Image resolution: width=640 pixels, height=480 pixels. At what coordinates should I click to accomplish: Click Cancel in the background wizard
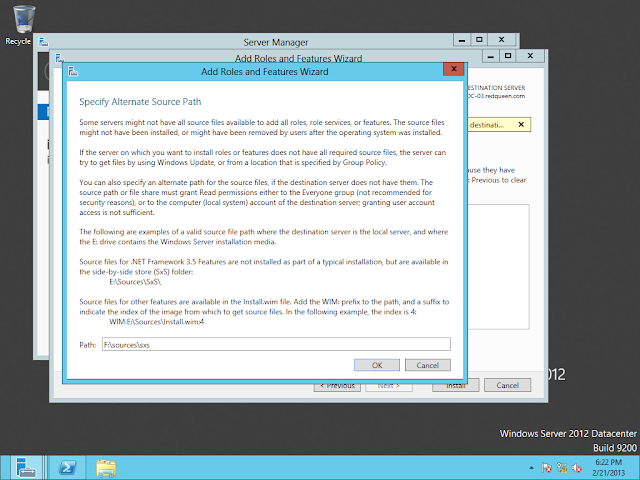click(507, 385)
